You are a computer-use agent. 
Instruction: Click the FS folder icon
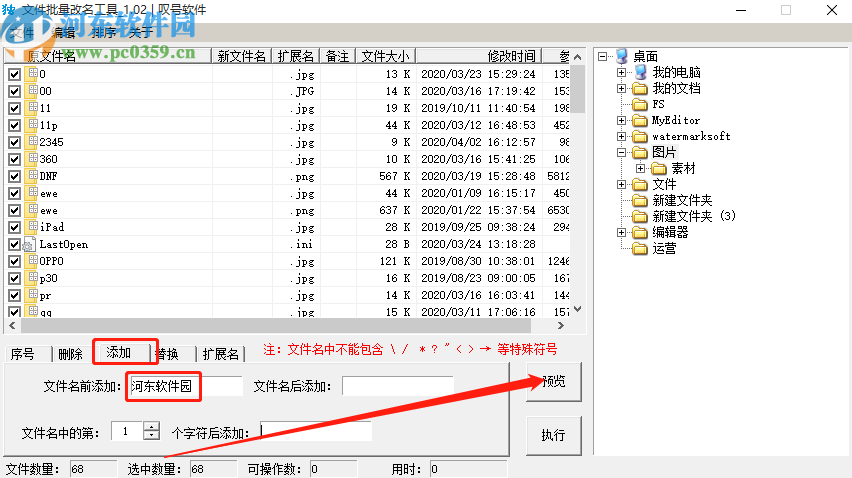click(x=640, y=104)
